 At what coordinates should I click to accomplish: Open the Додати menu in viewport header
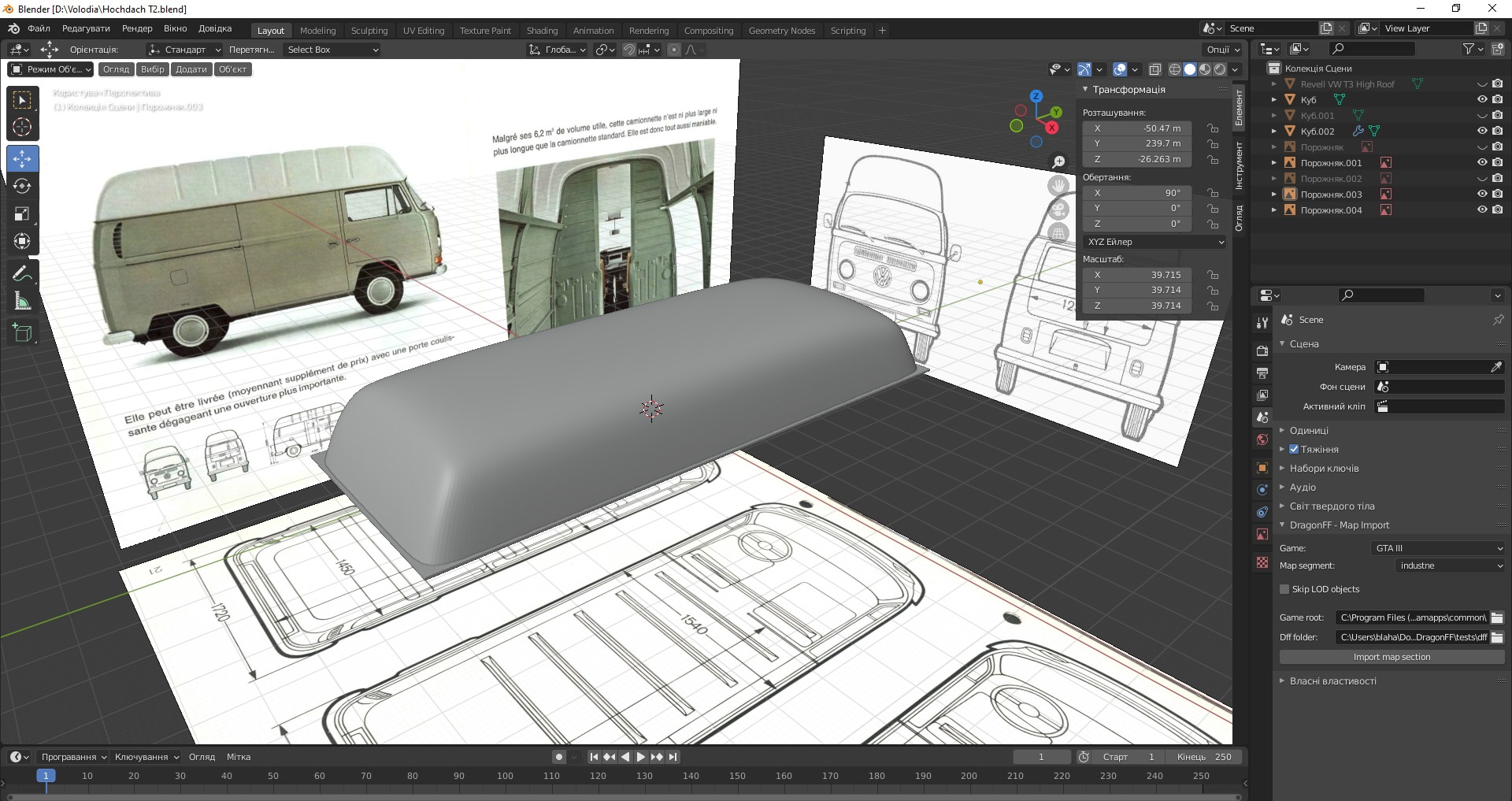point(191,69)
